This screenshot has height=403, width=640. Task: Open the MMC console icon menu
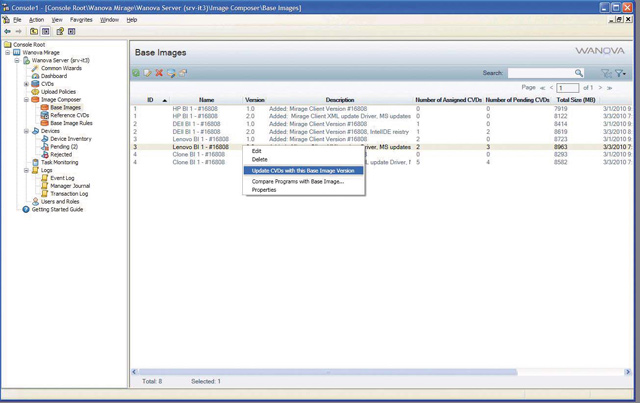6,20
